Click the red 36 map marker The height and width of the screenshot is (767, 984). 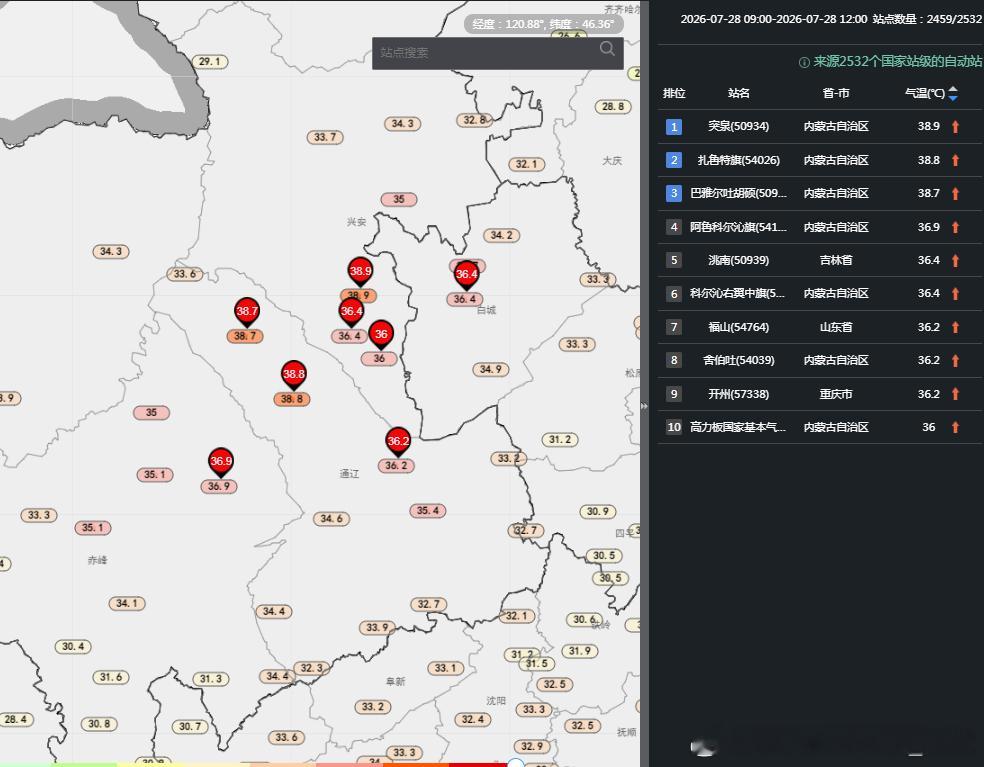tap(381, 335)
